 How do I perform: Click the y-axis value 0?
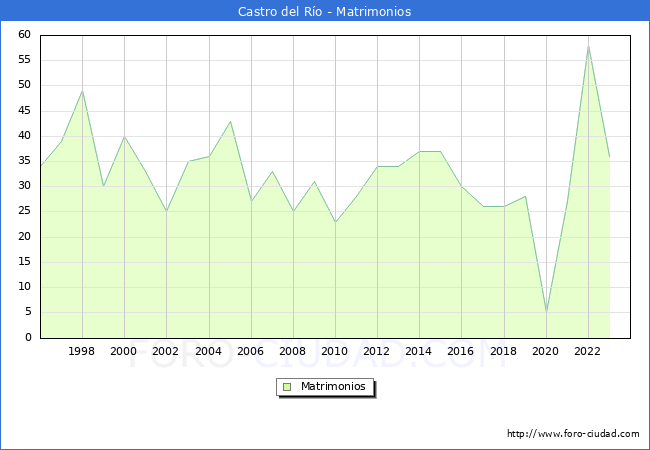28,337
